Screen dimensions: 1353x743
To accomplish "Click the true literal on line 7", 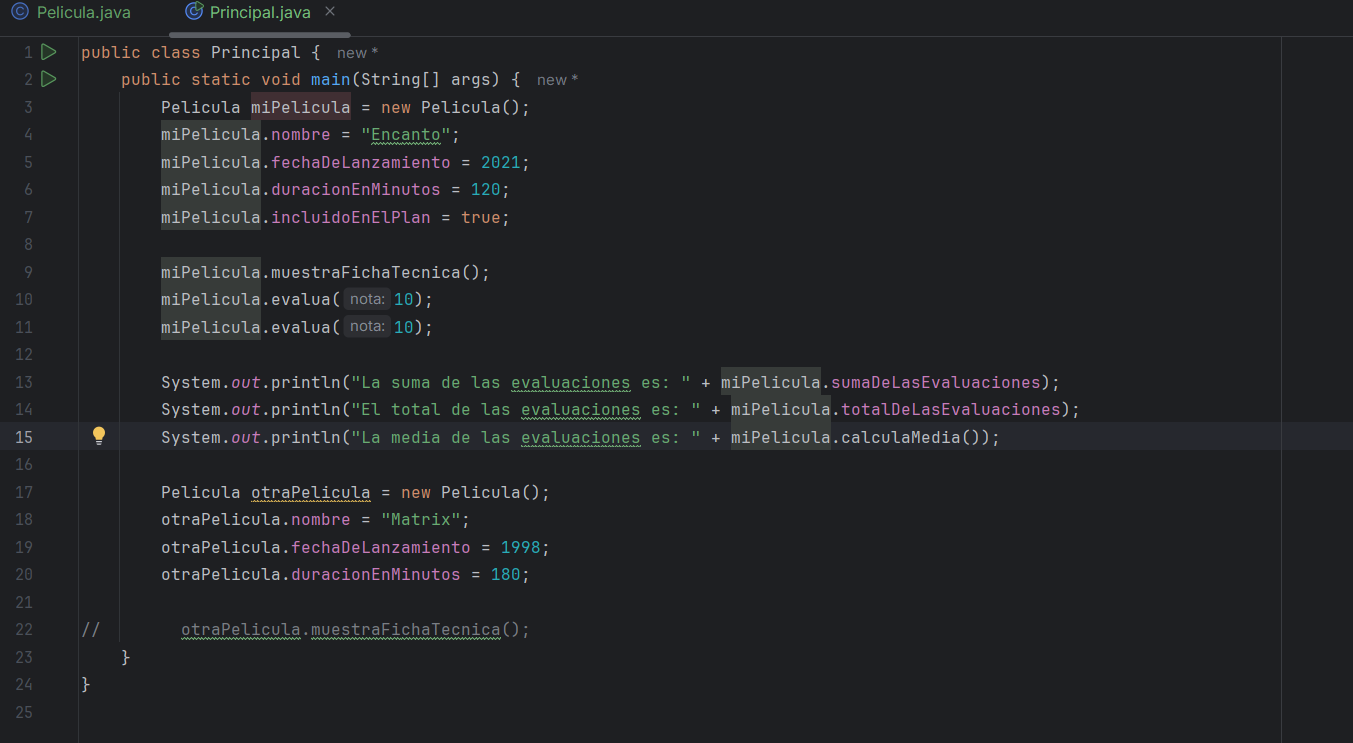I will click(x=480, y=217).
